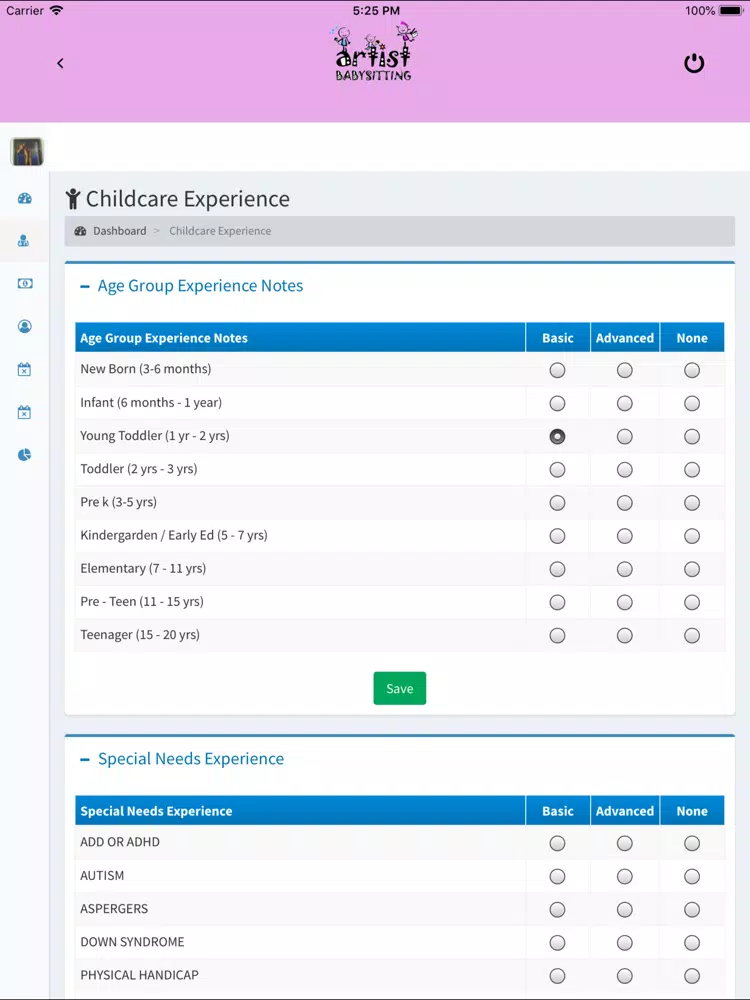Open the childcare experience sidebar icon
The width and height of the screenshot is (750, 1000).
(x=24, y=241)
